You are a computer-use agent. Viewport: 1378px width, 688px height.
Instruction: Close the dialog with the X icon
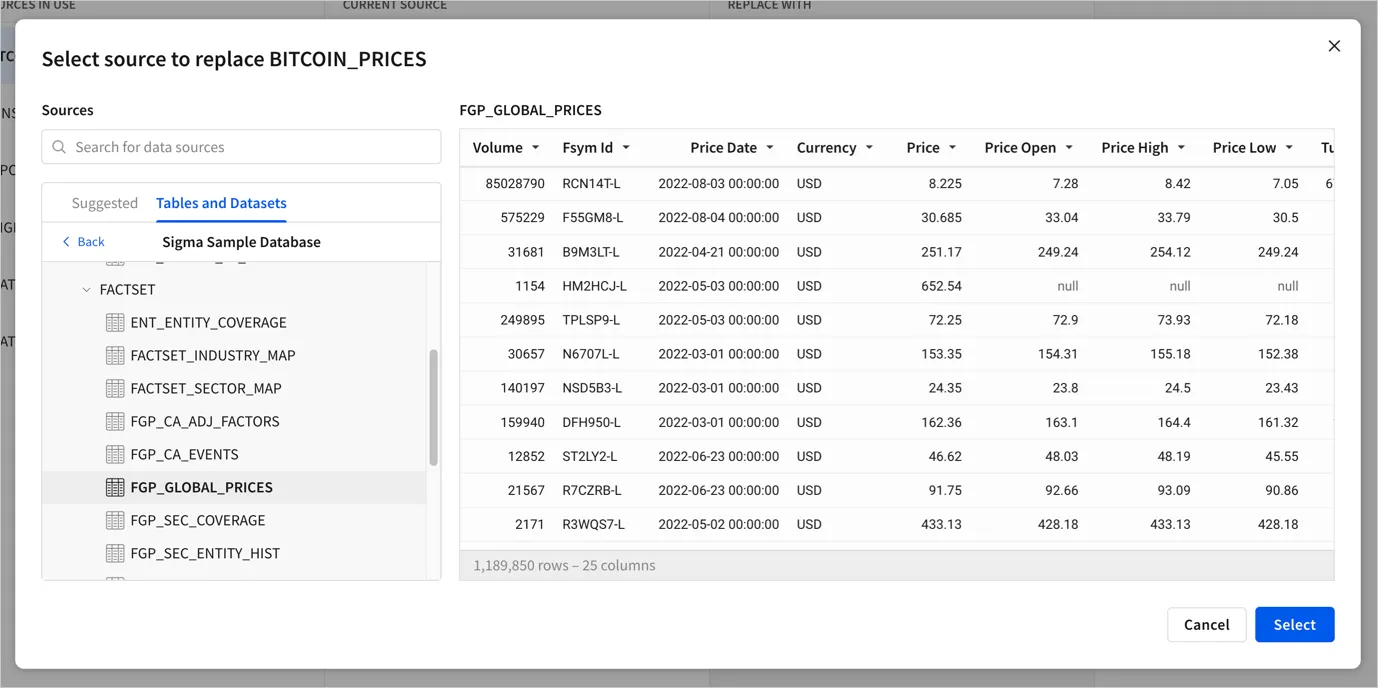pyautogui.click(x=1334, y=46)
